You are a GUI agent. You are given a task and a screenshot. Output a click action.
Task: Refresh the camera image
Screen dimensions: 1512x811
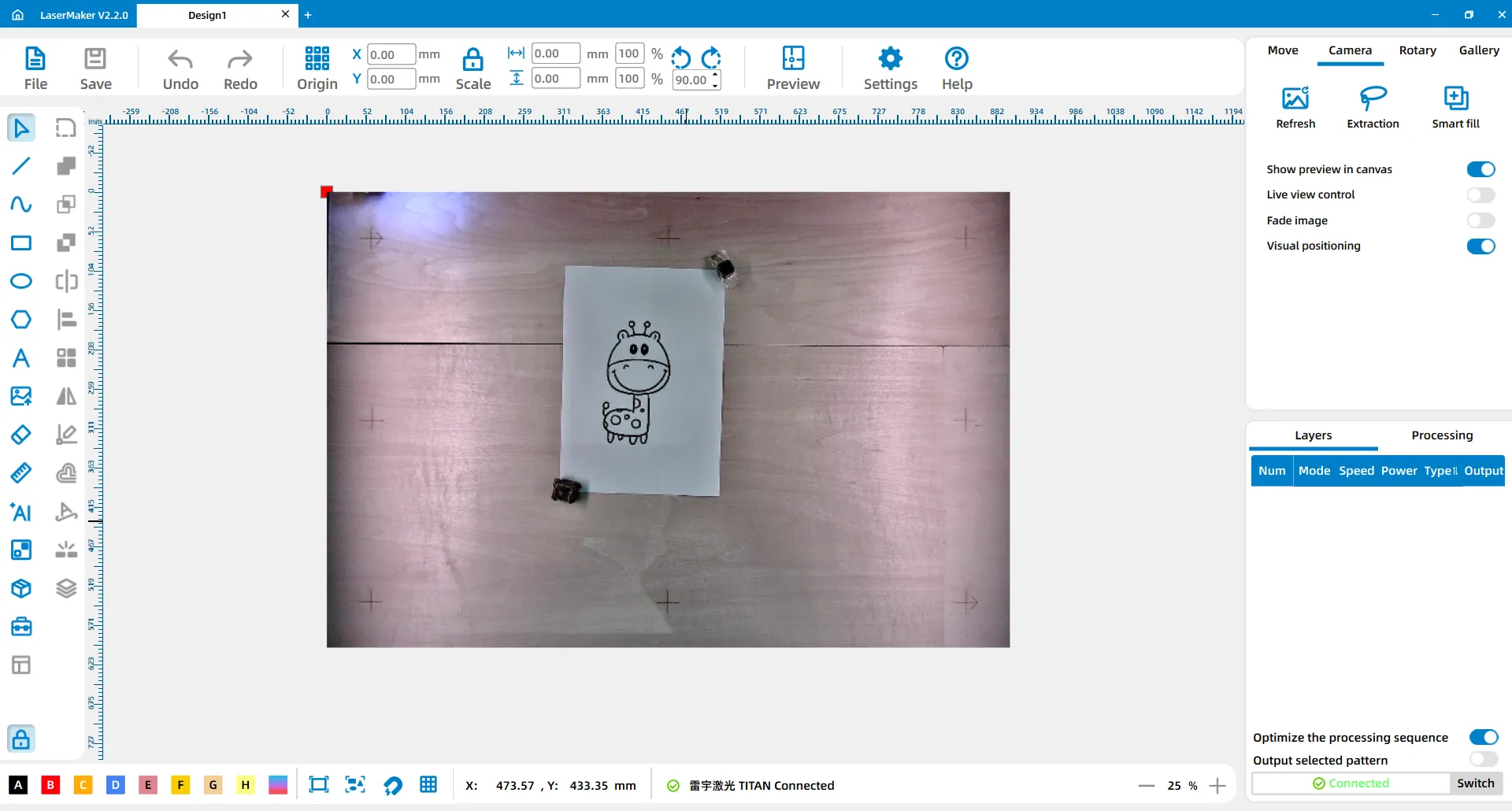pyautogui.click(x=1295, y=98)
